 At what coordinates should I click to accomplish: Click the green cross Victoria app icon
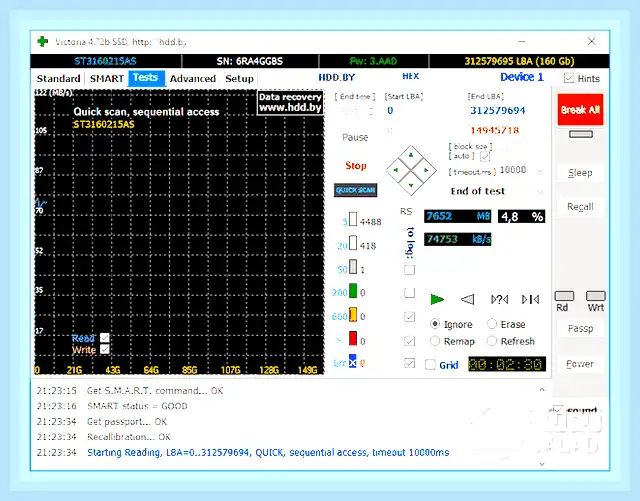click(x=42, y=41)
